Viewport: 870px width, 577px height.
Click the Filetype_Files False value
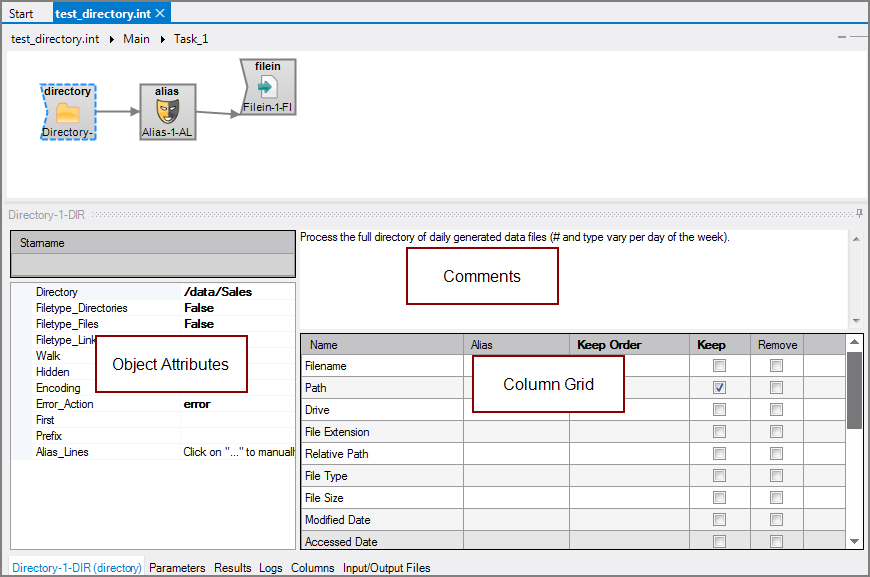199,323
